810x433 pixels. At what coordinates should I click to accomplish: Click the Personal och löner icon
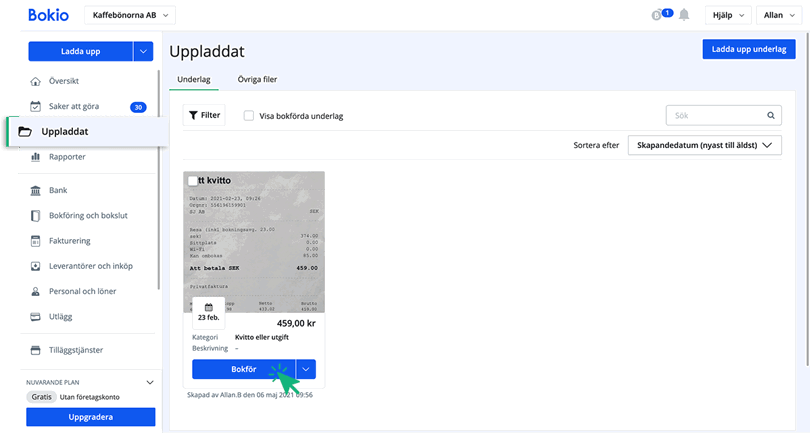[36, 291]
